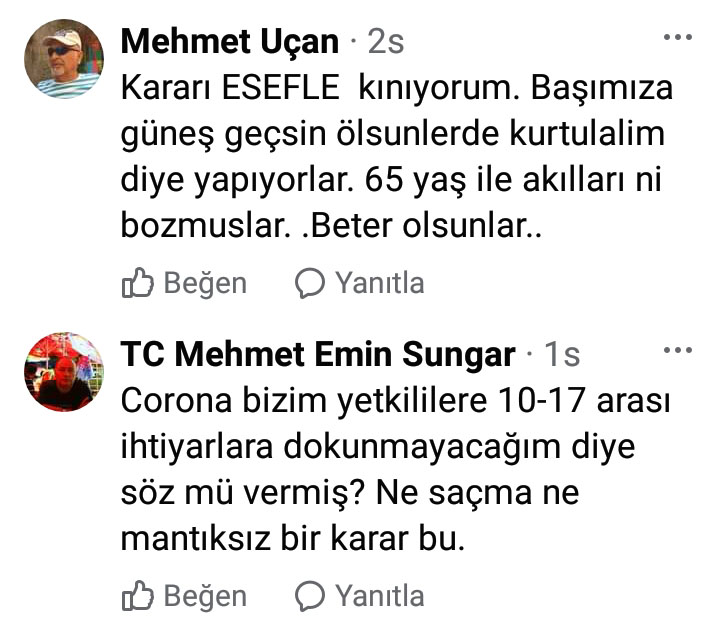Open Mehmet Uçan's profile picture
Screen dimensions: 720x629
coord(64,59)
